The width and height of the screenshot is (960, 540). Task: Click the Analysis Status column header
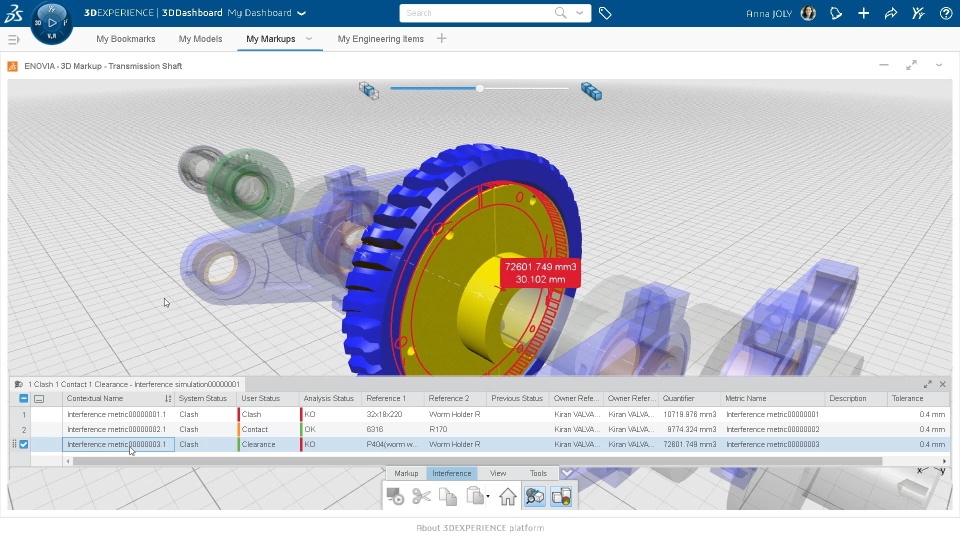pyautogui.click(x=329, y=399)
